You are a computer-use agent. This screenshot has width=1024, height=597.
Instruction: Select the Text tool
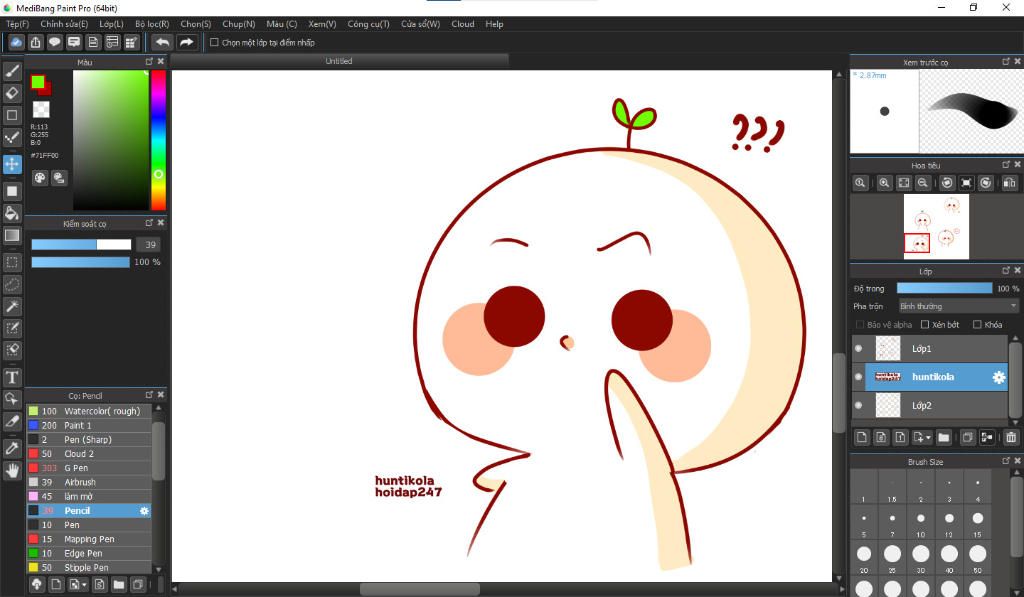click(12, 377)
